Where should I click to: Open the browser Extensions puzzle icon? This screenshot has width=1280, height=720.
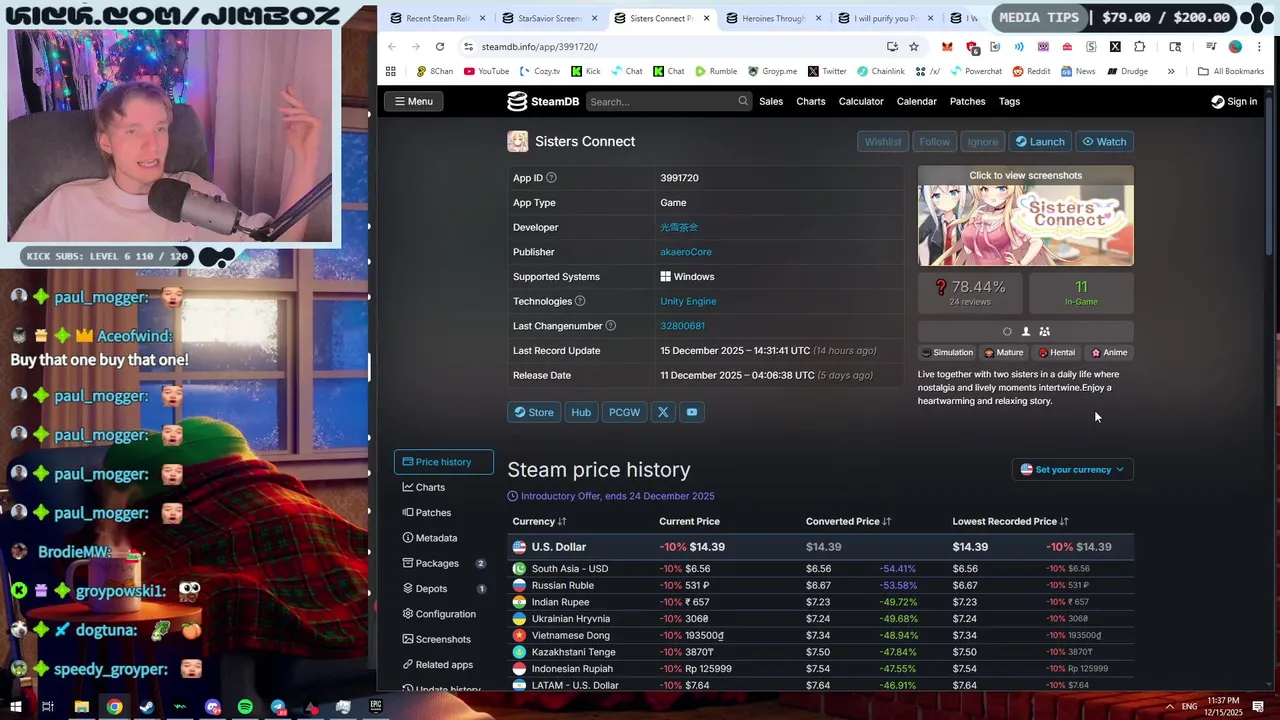coord(1140,47)
